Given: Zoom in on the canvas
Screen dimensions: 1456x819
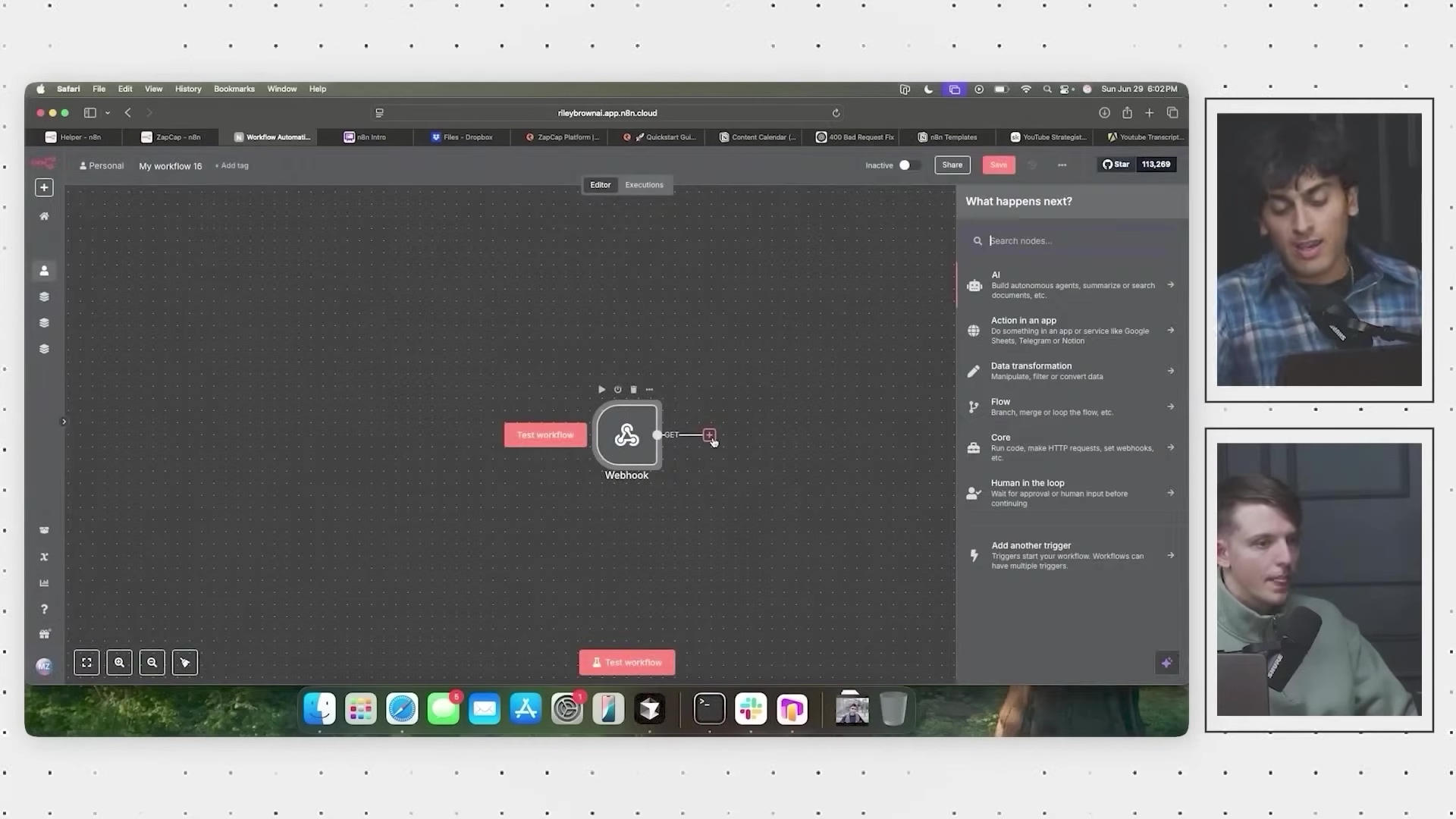Looking at the screenshot, I should coord(119,662).
